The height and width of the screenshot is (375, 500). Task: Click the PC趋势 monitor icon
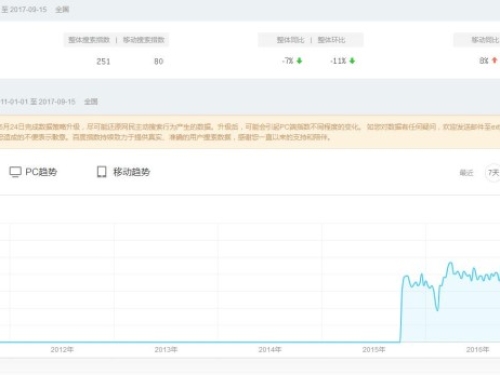click(15, 172)
